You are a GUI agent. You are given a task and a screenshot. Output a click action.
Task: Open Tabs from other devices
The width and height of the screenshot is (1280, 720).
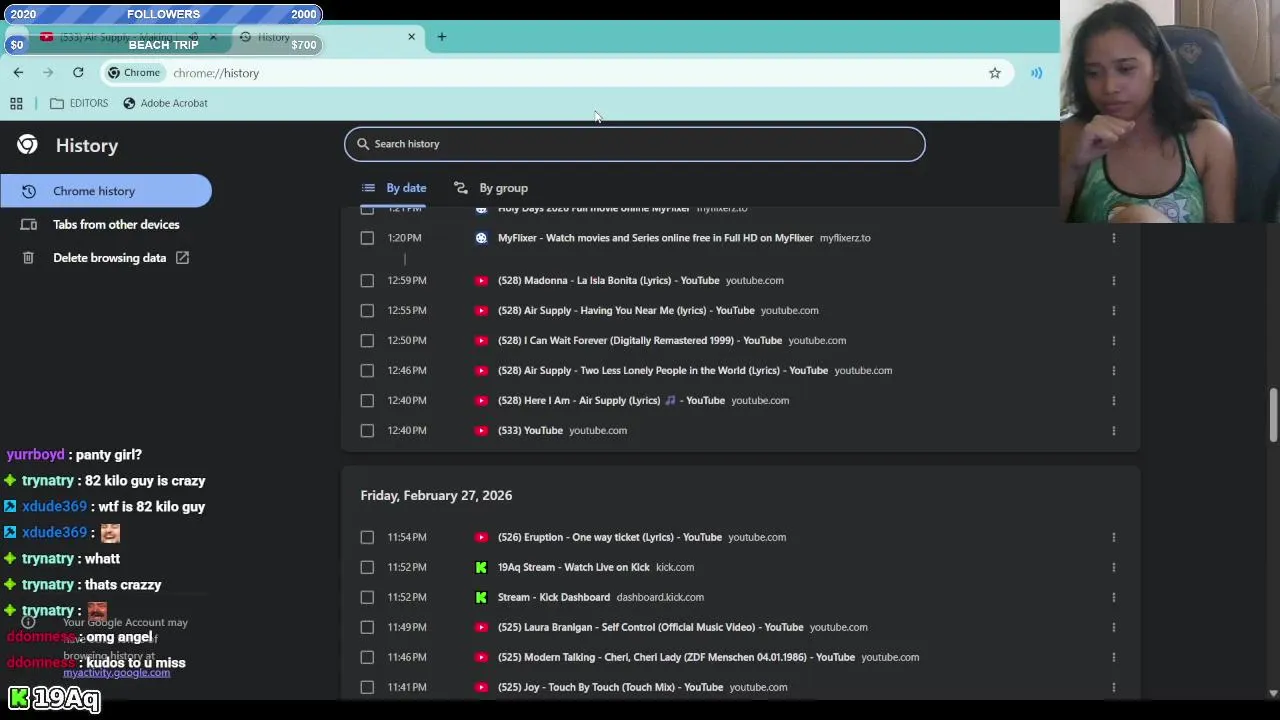point(105,225)
